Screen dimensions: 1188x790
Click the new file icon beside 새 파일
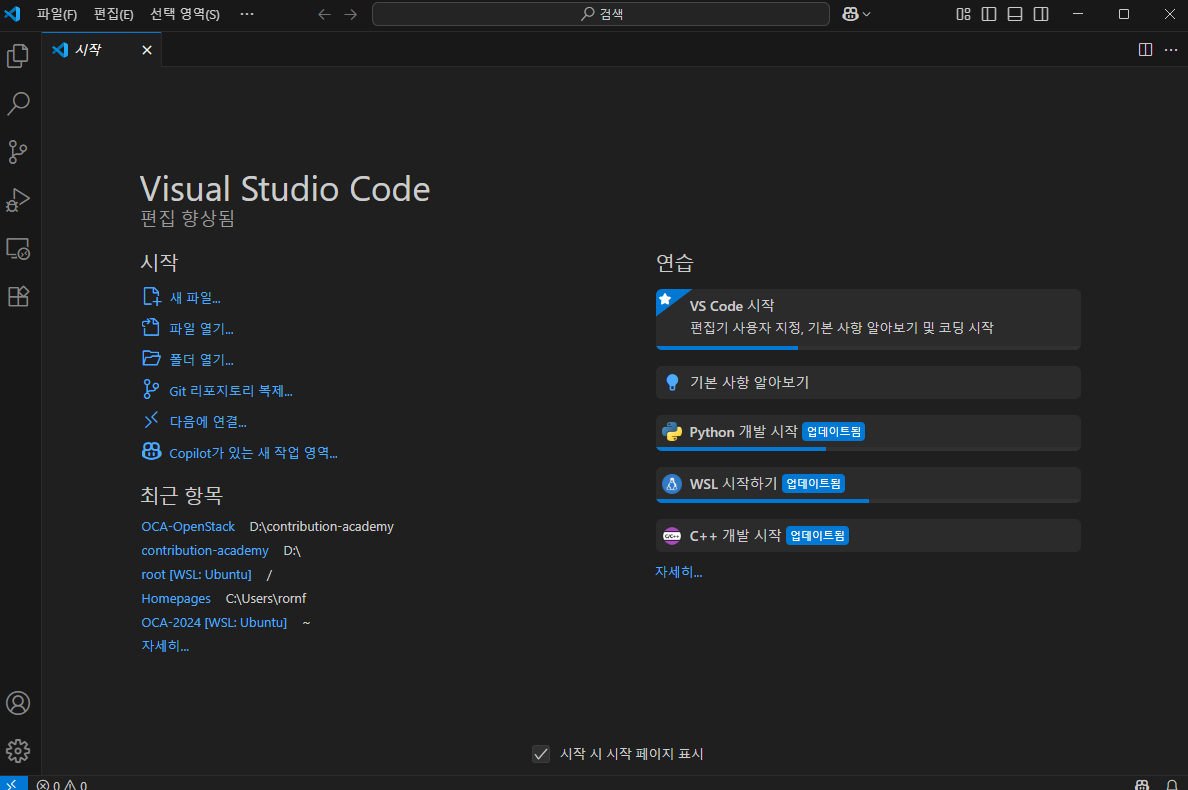(152, 296)
